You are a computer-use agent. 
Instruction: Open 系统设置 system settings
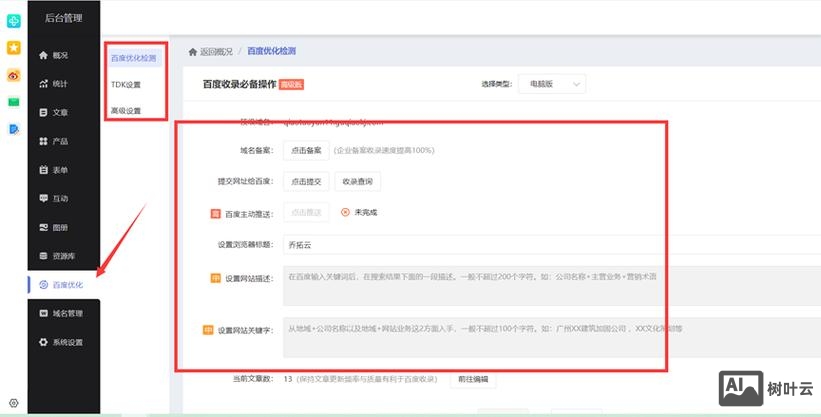coord(63,342)
